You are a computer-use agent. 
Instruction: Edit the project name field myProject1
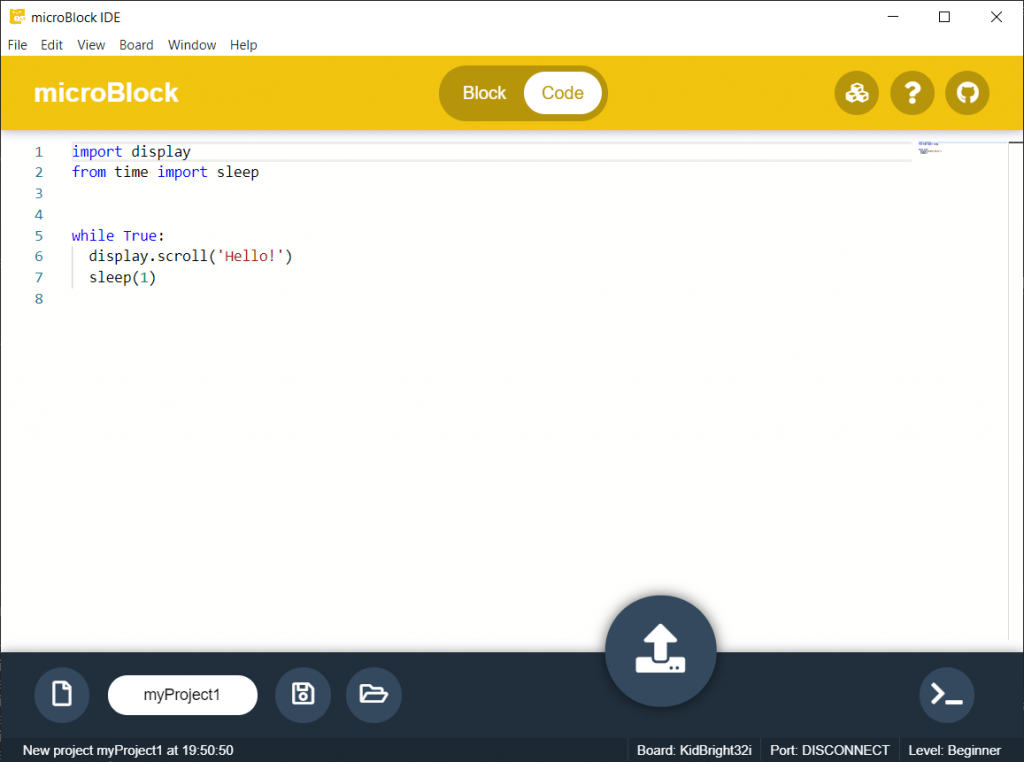[x=182, y=695]
